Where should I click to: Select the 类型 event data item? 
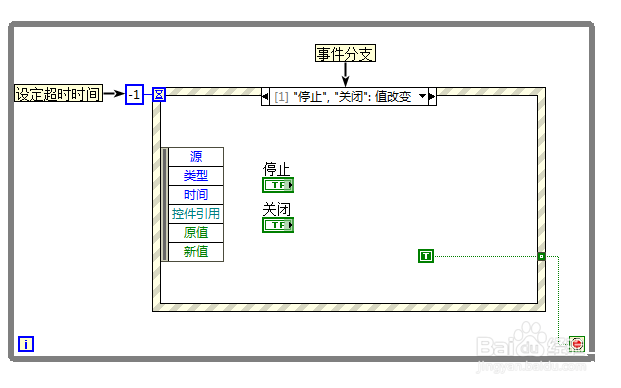(x=196, y=176)
